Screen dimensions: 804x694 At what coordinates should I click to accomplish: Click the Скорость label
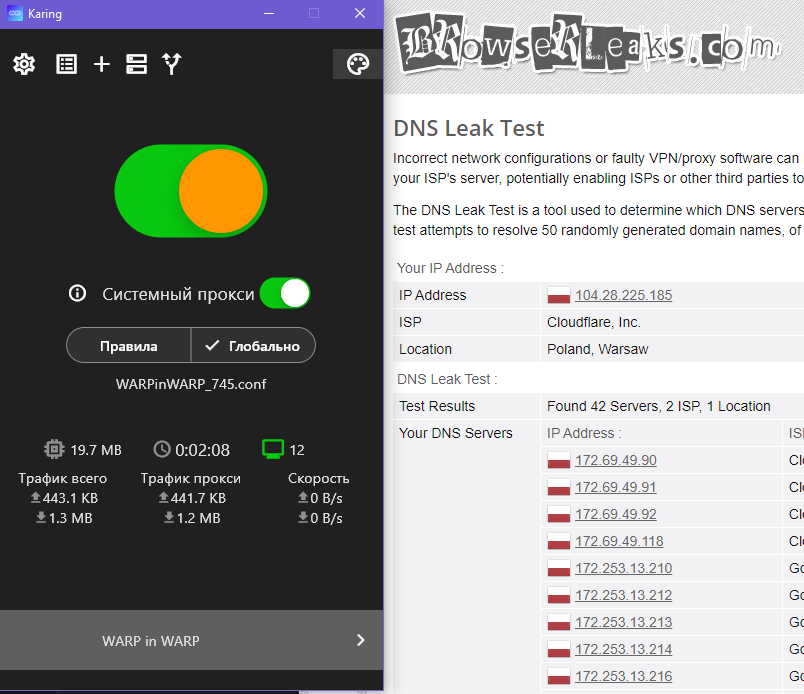(318, 479)
